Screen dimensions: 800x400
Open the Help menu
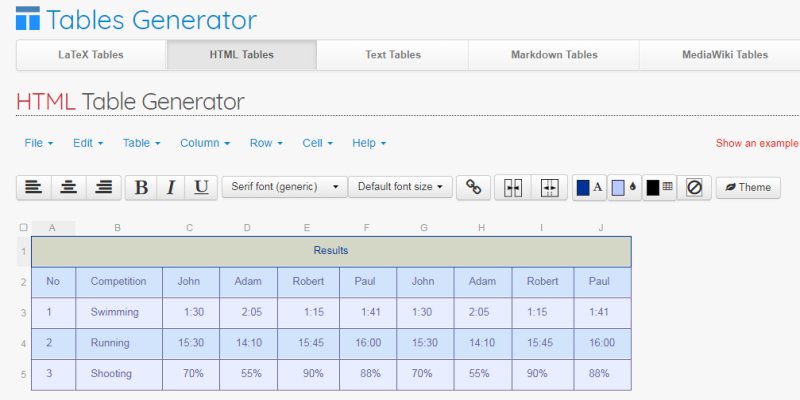click(369, 143)
